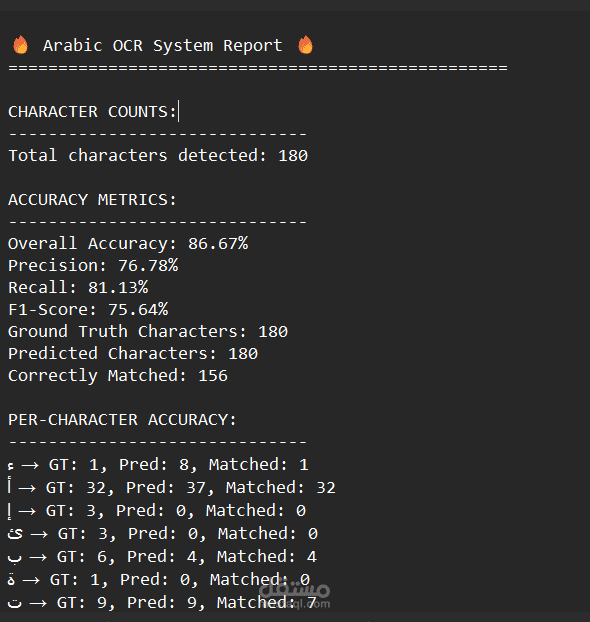Click the Overall Accuracy 86.67% line

(x=128, y=244)
